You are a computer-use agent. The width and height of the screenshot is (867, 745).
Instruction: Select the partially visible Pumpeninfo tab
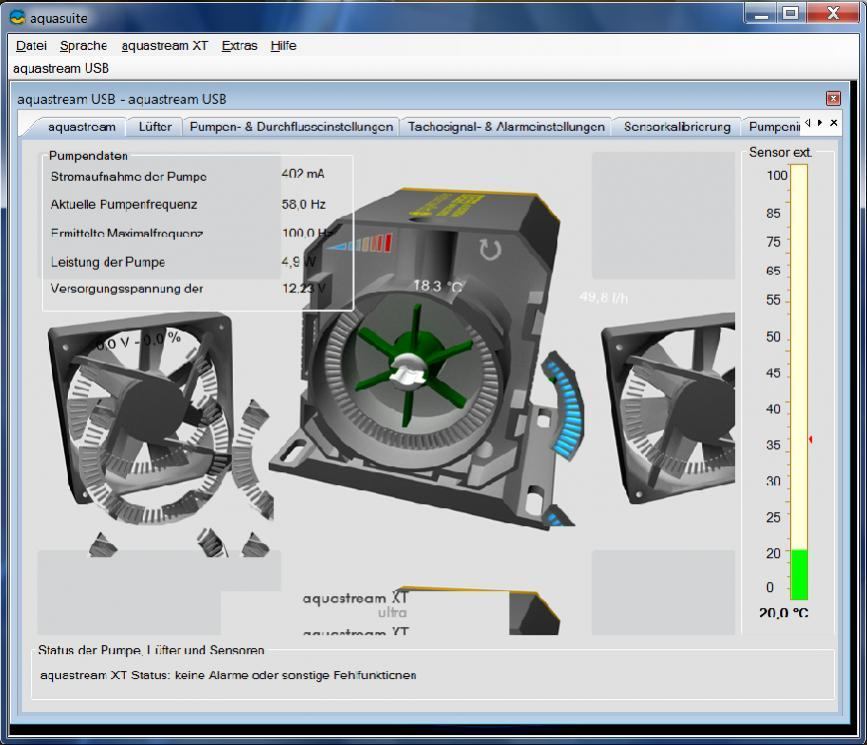773,127
